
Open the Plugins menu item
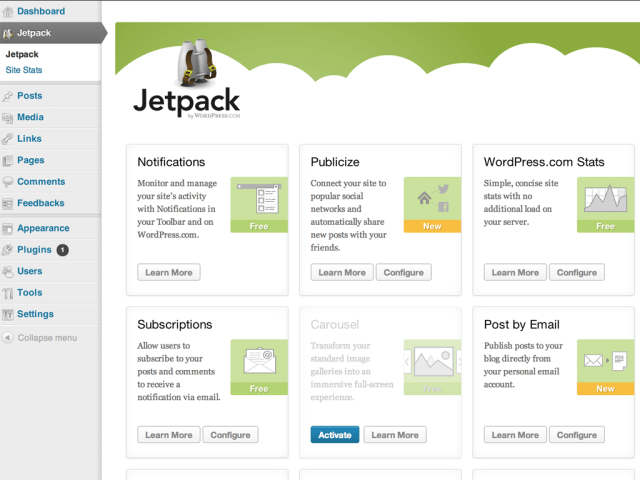point(34,249)
